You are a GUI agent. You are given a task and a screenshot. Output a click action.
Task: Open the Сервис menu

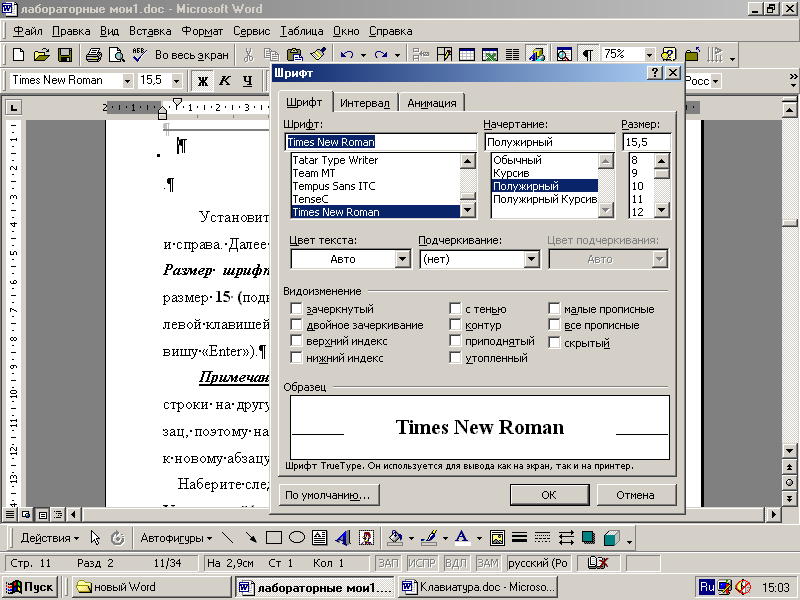[x=252, y=31]
